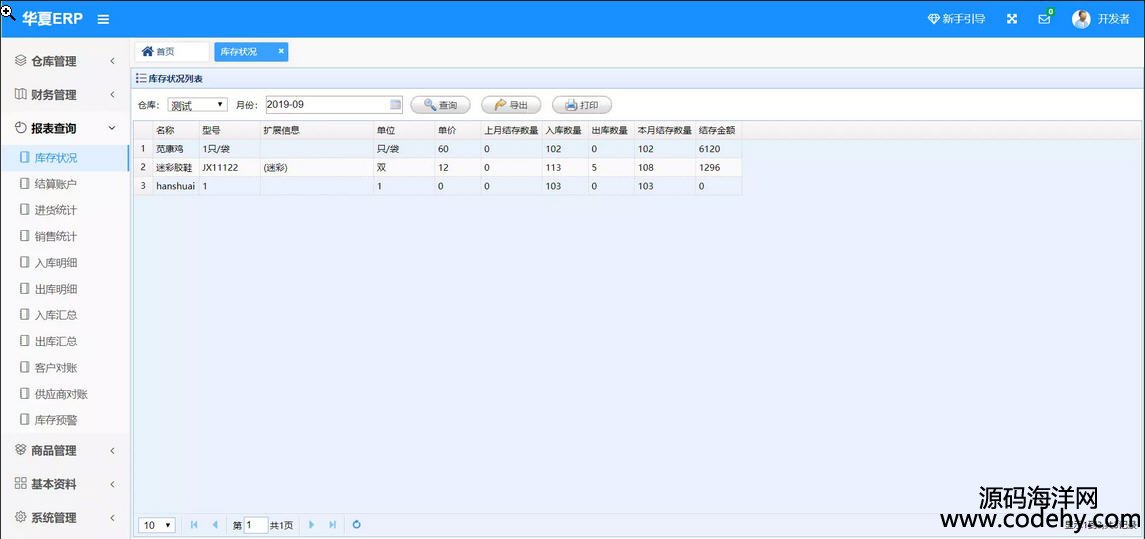The width and height of the screenshot is (1145, 539).
Task: Click the 查询 search button
Action: [x=440, y=105]
